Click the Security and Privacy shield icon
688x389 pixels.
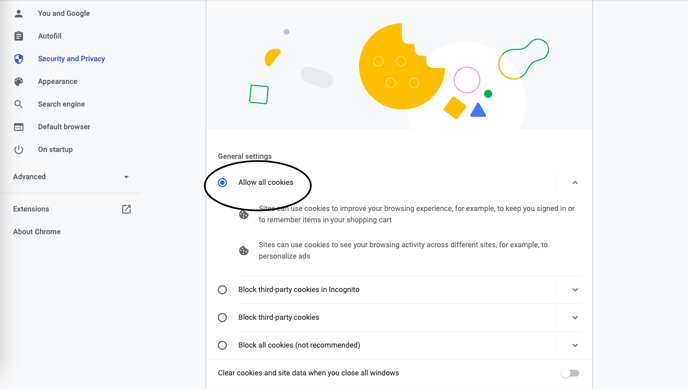pyautogui.click(x=18, y=59)
